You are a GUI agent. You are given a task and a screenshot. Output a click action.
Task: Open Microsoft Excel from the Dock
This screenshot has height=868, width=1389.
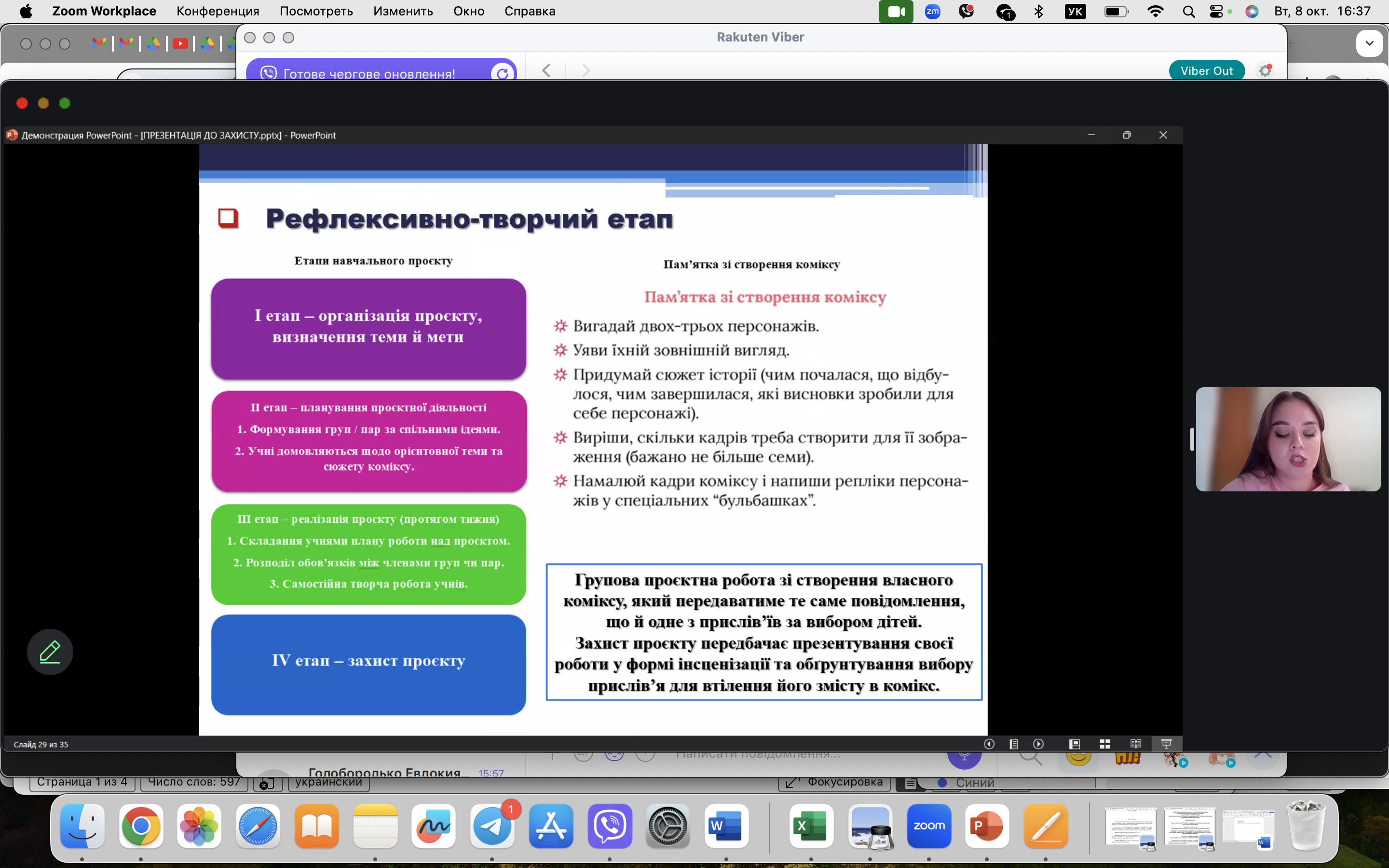click(811, 826)
